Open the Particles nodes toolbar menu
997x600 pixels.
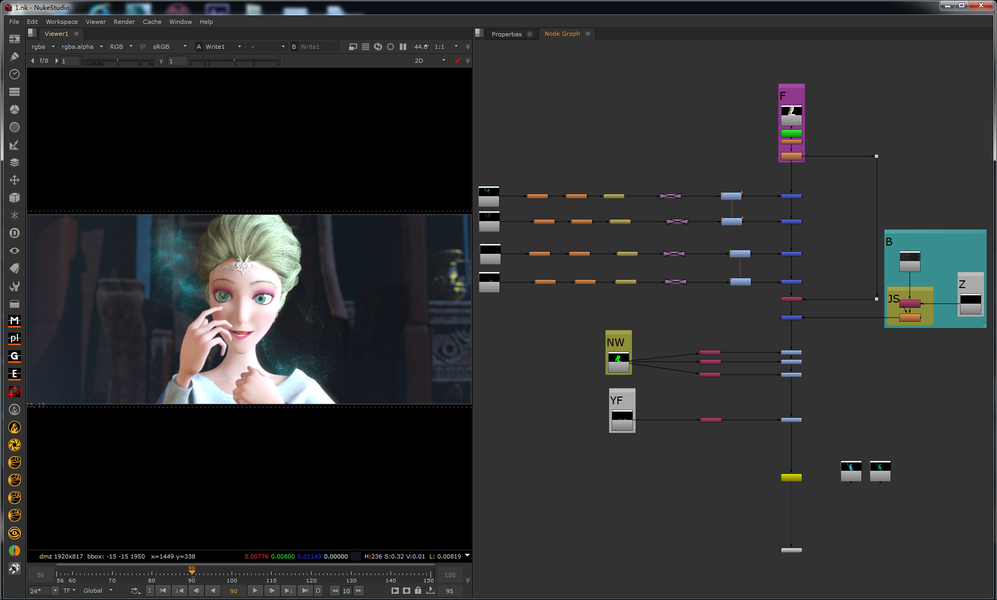(14, 215)
